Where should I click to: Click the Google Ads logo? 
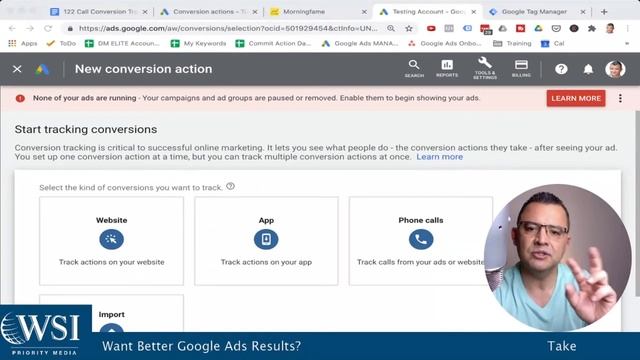42,69
